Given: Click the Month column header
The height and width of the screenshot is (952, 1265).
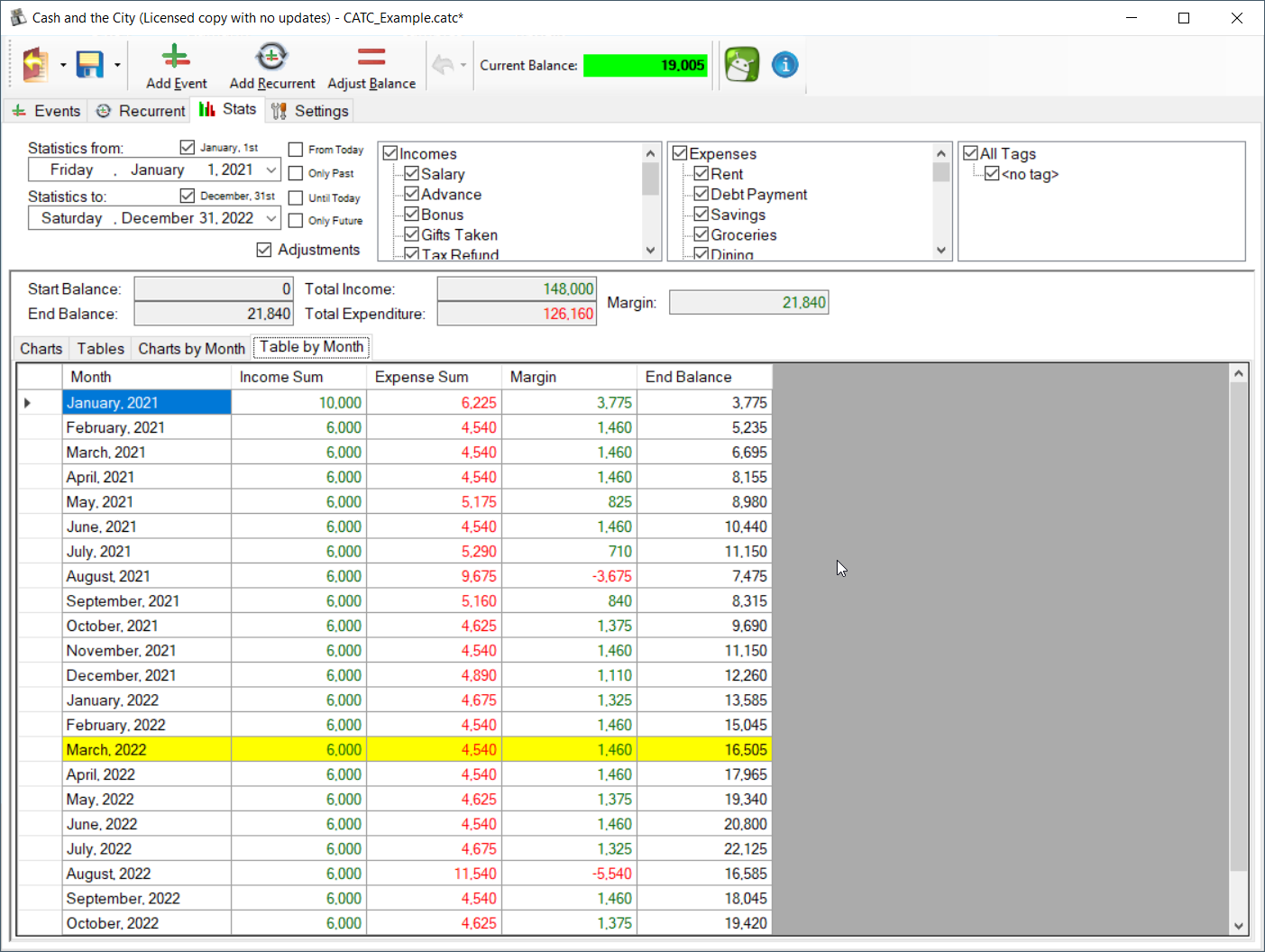Looking at the screenshot, I should 146,377.
